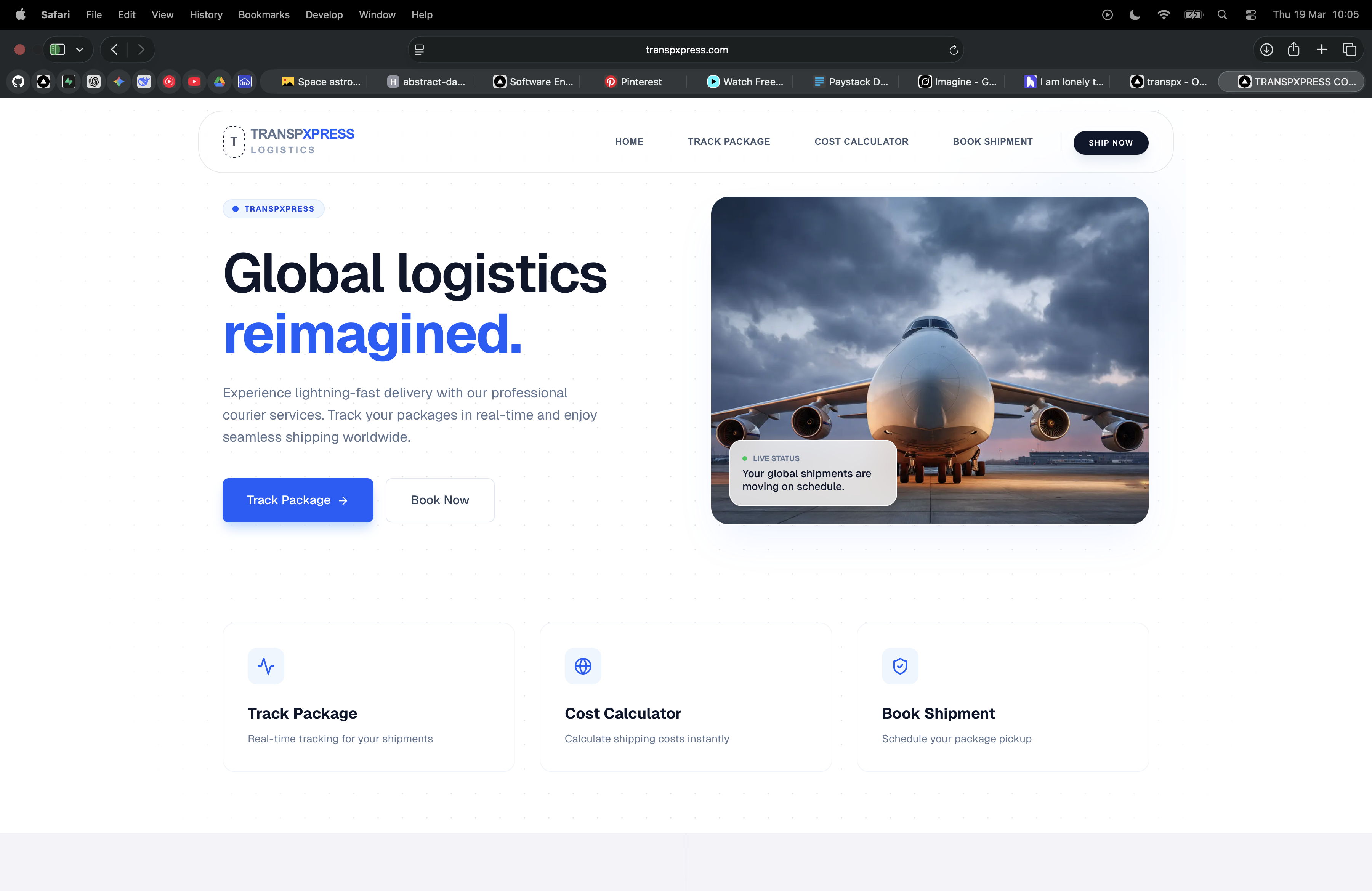
Task: Open the Pinterest bookmarks folder
Action: click(x=633, y=82)
